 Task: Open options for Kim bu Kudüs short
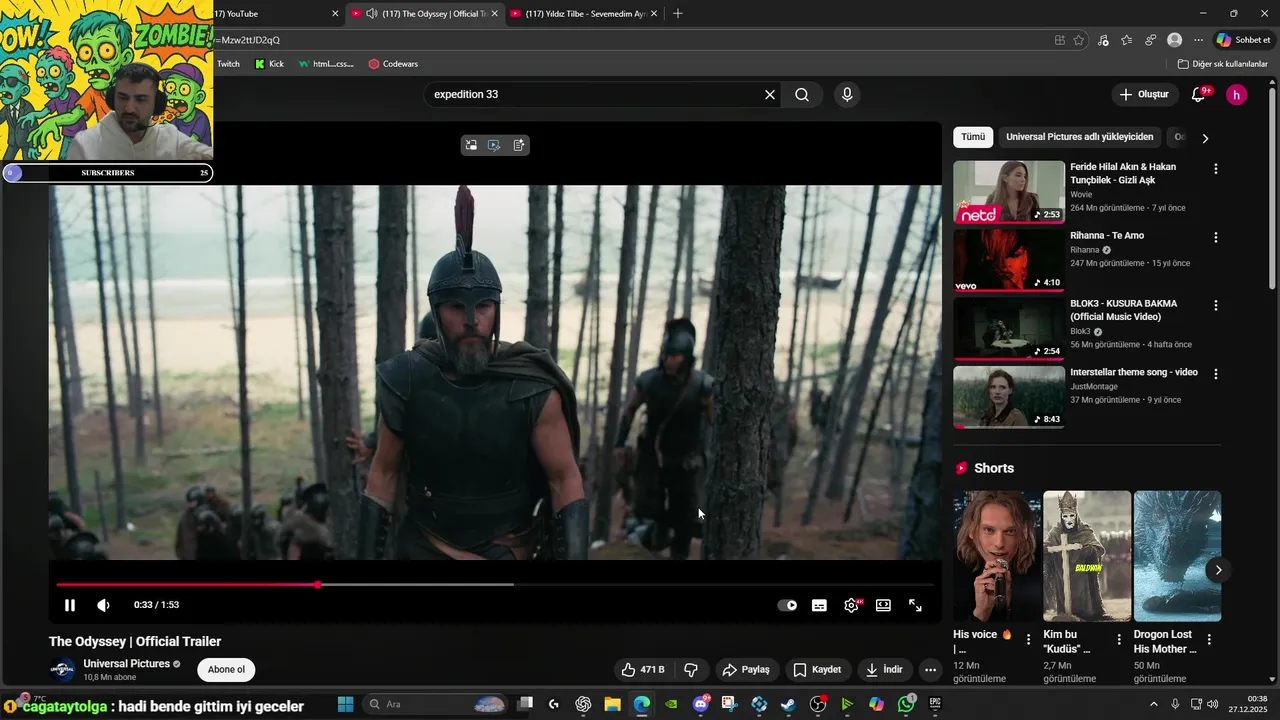coord(1119,640)
